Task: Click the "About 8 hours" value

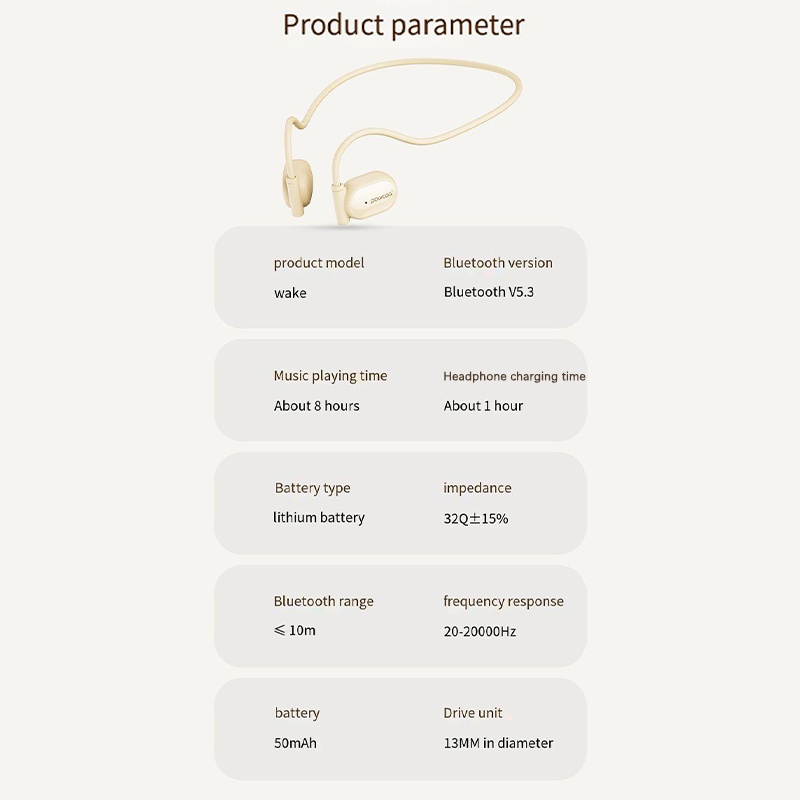Action: point(316,406)
